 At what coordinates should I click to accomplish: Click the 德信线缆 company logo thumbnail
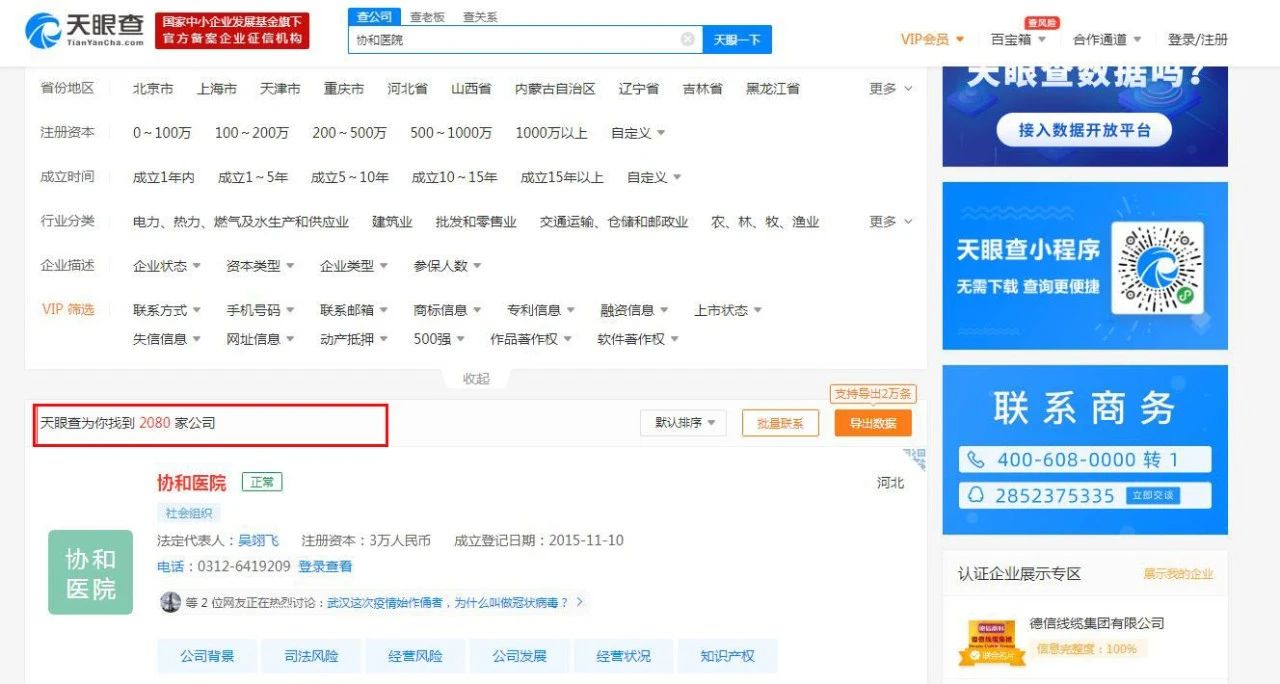coord(990,642)
